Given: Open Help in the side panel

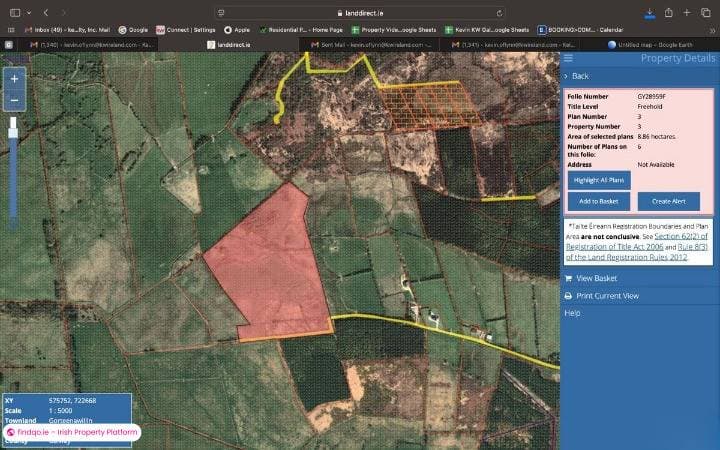Looking at the screenshot, I should click(x=572, y=313).
